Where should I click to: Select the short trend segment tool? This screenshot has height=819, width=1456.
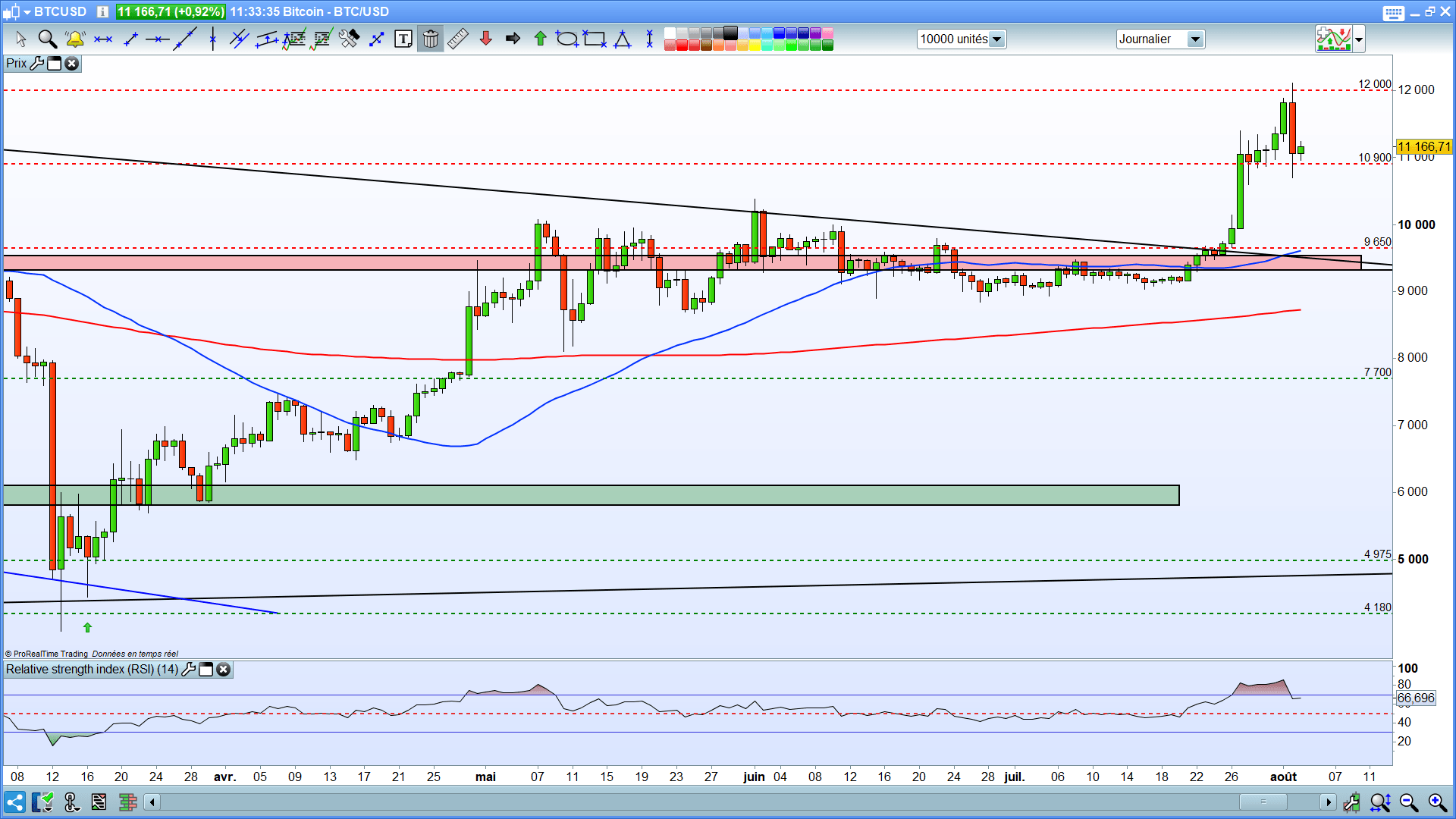coord(130,39)
